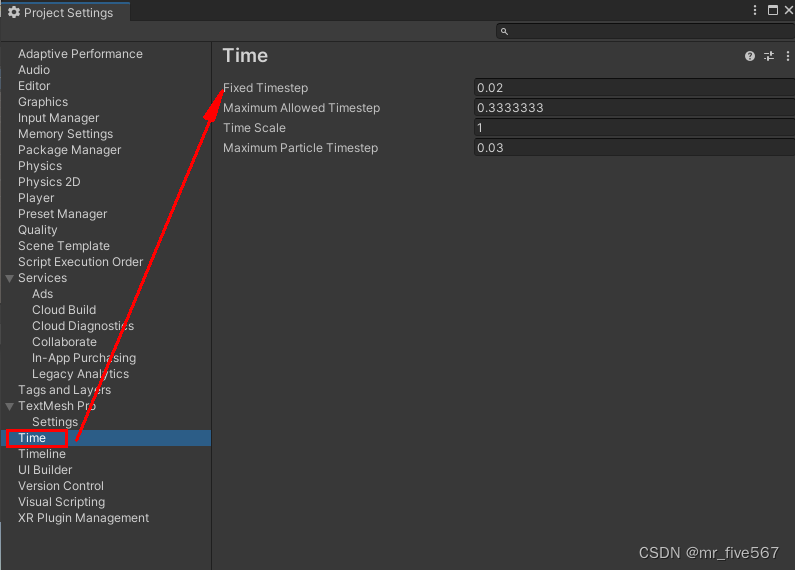The width and height of the screenshot is (795, 570).
Task: Click the search magnifier icon
Action: coord(504,31)
